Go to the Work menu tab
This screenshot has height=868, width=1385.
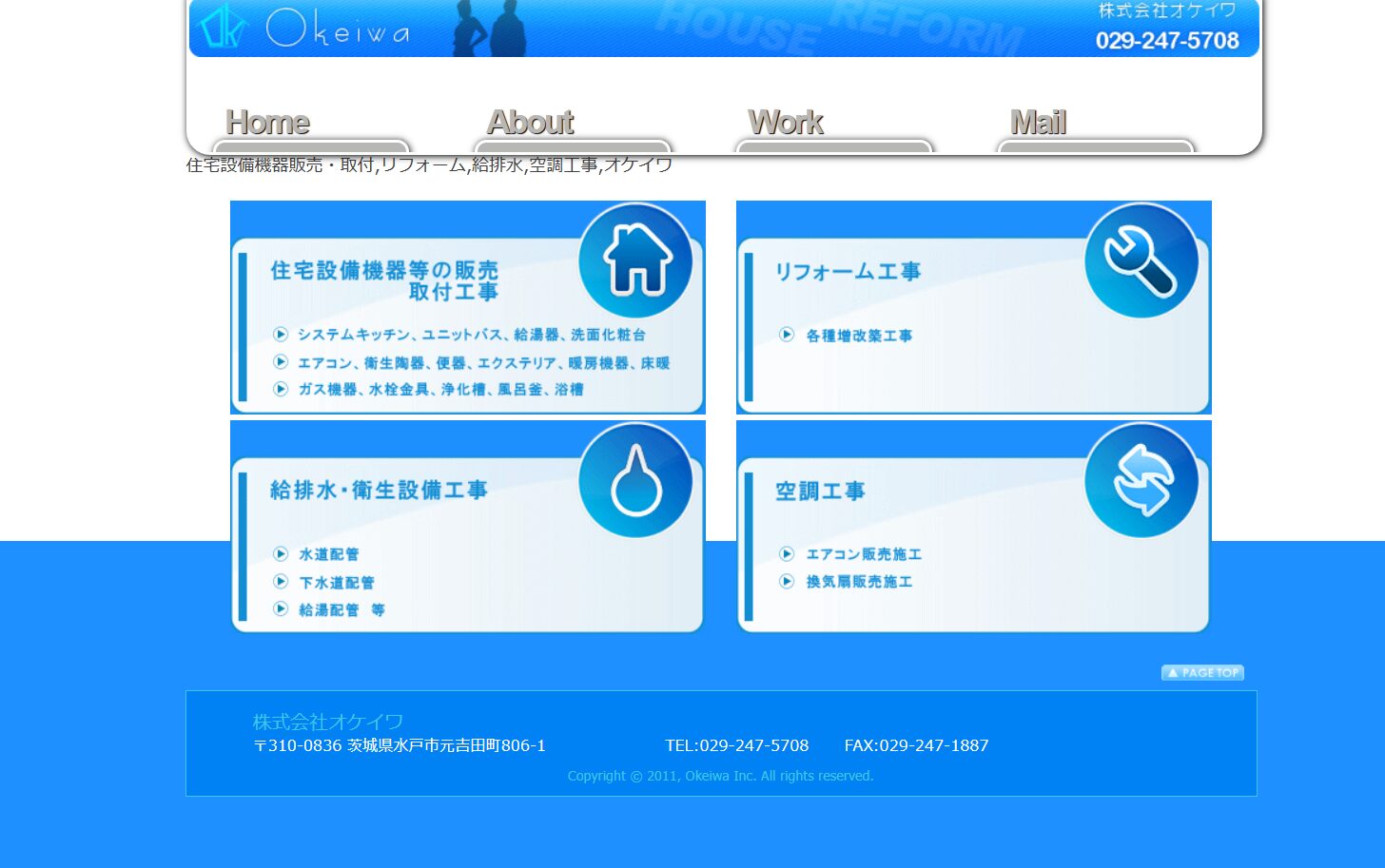coord(786,123)
